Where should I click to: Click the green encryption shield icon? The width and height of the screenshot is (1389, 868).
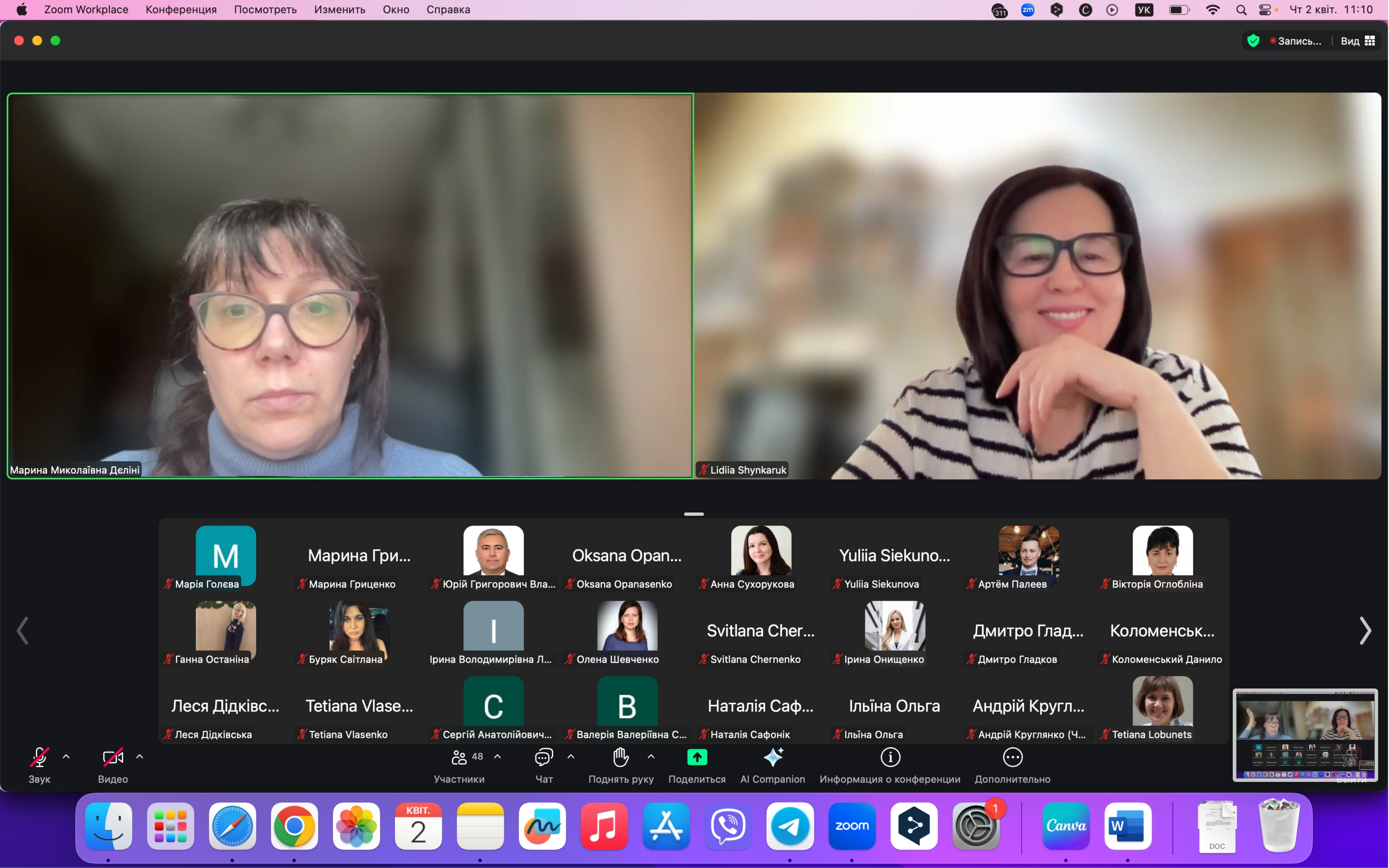1253,41
